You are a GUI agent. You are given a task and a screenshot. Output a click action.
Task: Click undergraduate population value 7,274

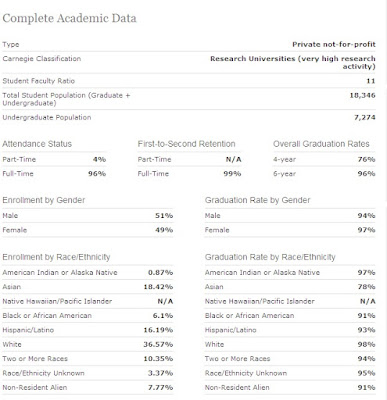click(364, 117)
